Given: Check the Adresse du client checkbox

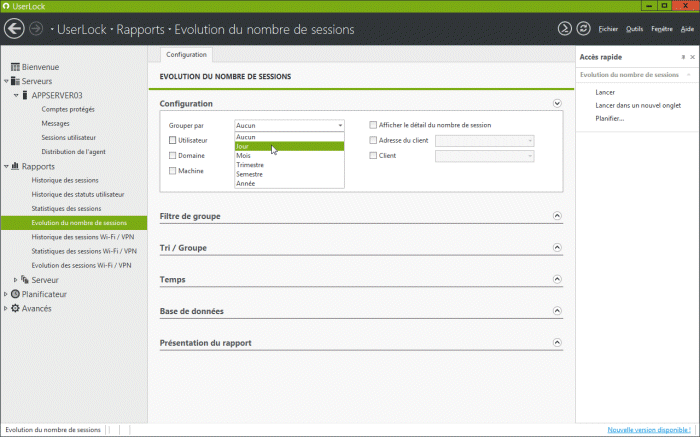Looking at the screenshot, I should [373, 140].
